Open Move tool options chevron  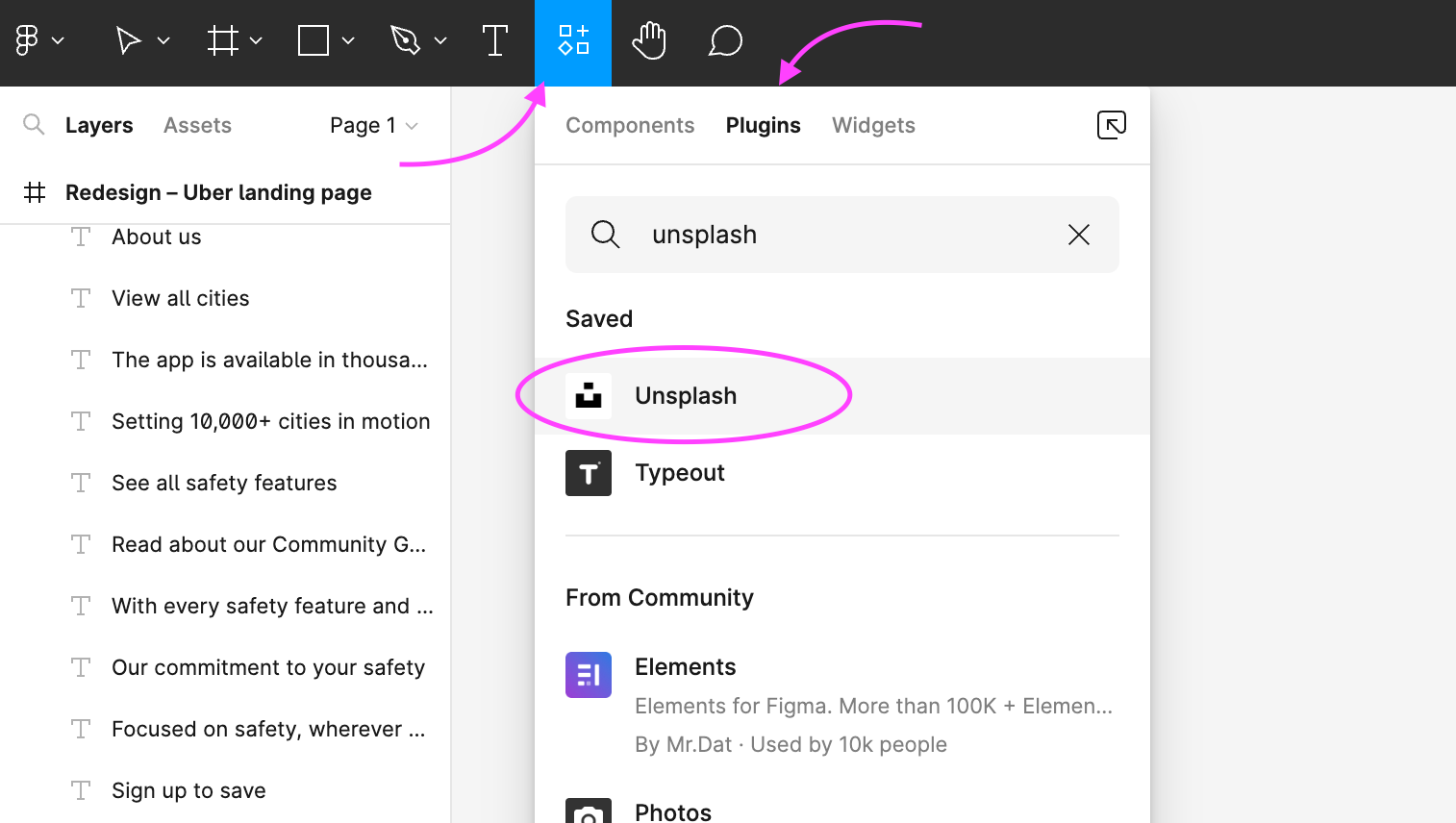click(163, 40)
